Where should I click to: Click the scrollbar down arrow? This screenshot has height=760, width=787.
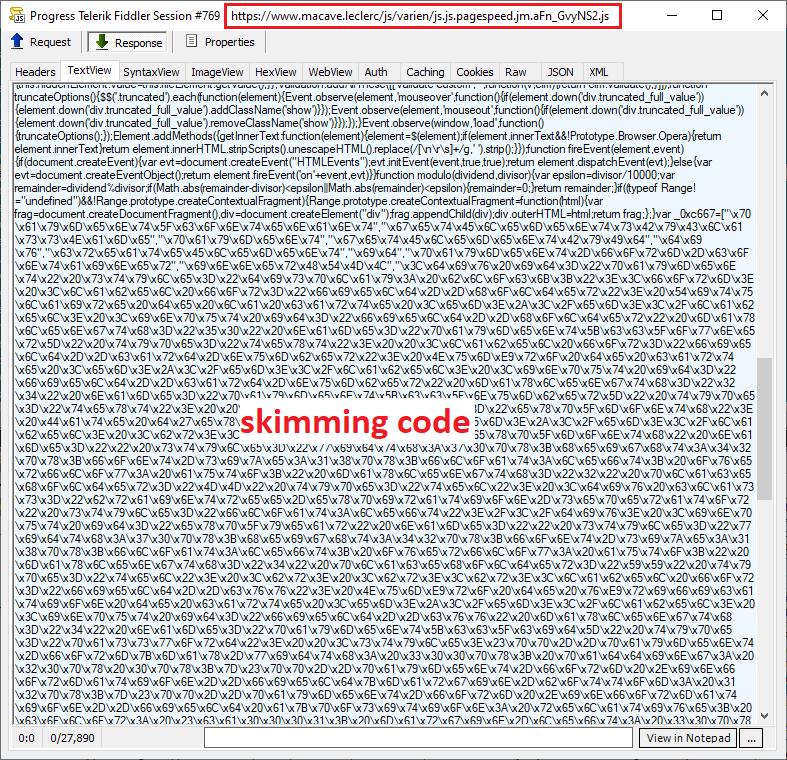(x=764, y=716)
